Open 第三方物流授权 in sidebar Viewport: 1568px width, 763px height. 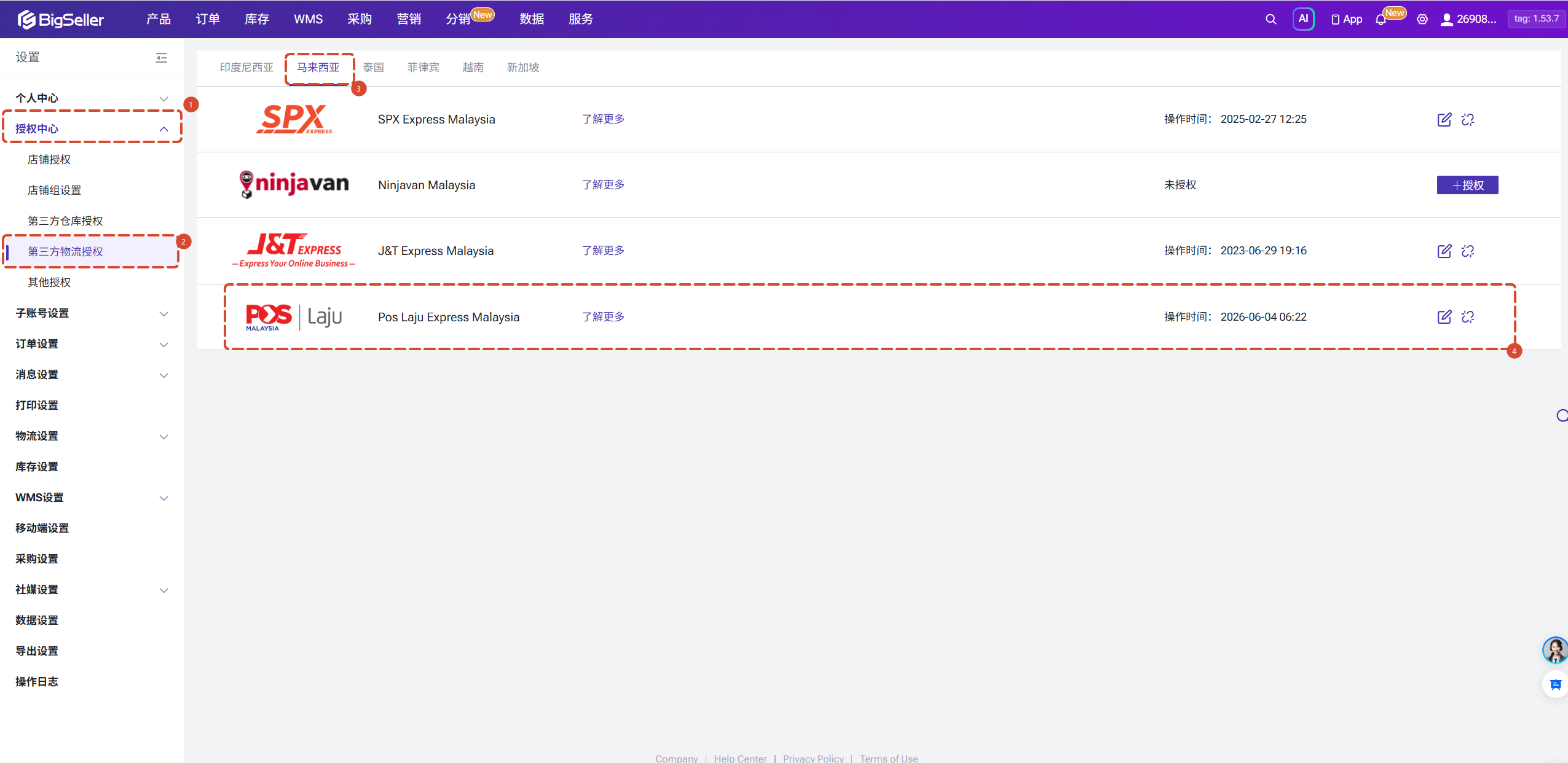click(65, 252)
